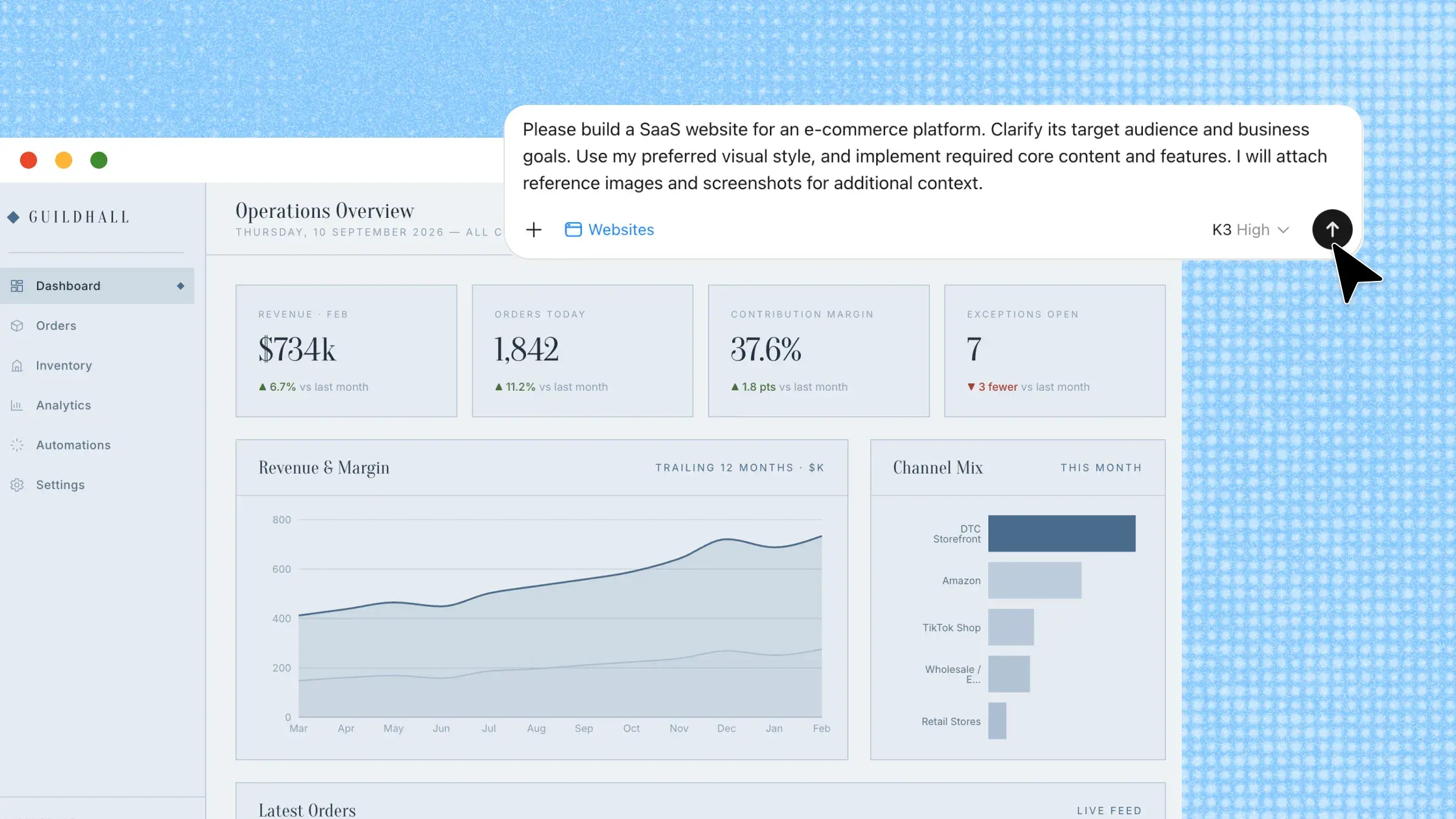Click the TikTok Shop channel bar
This screenshot has height=819, width=1456.
click(x=1011, y=627)
